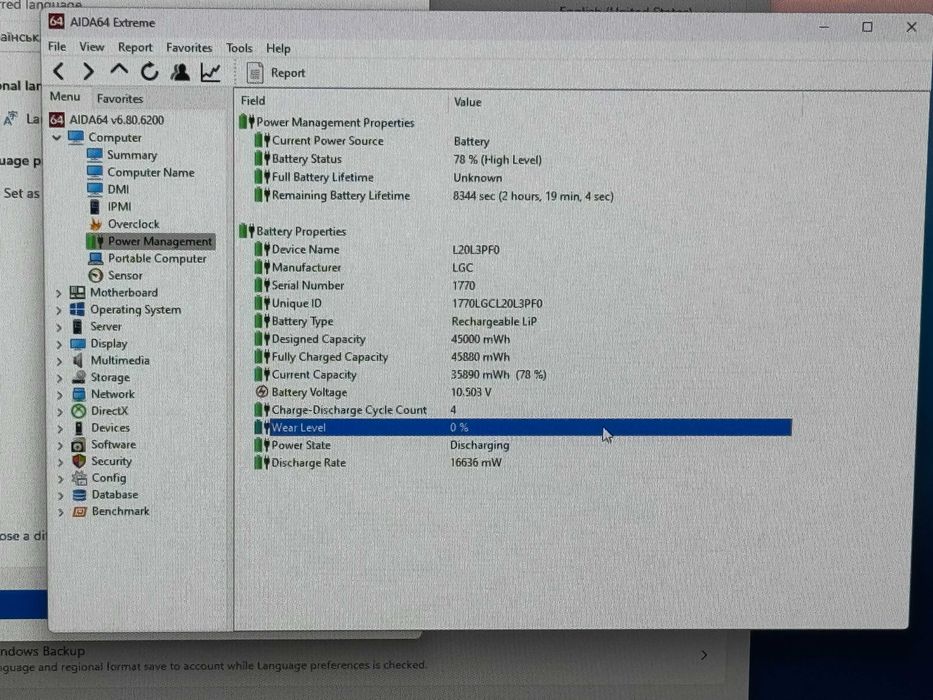The image size is (933, 700).
Task: Expand the Motherboard tree node
Action: [x=58, y=293]
